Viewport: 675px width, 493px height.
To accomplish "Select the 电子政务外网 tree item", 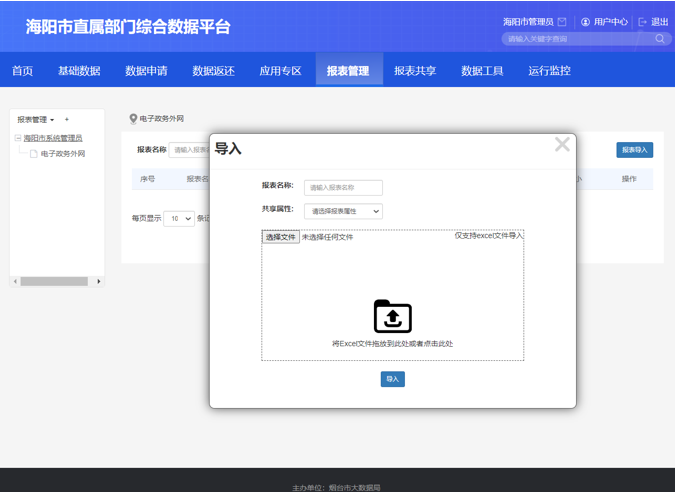I will tap(63, 154).
